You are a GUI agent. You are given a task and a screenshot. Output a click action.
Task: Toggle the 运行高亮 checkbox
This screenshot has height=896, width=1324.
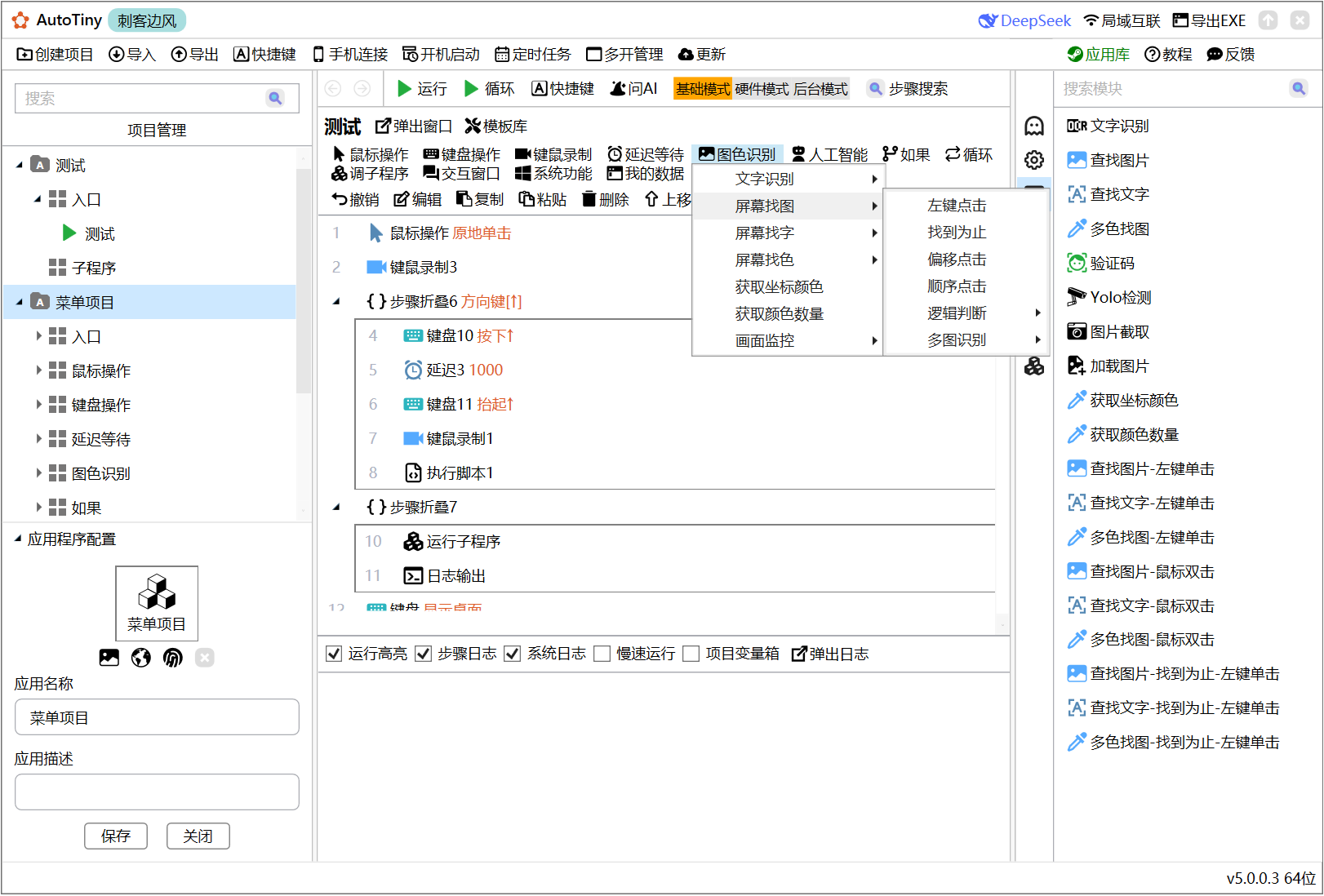[334, 654]
